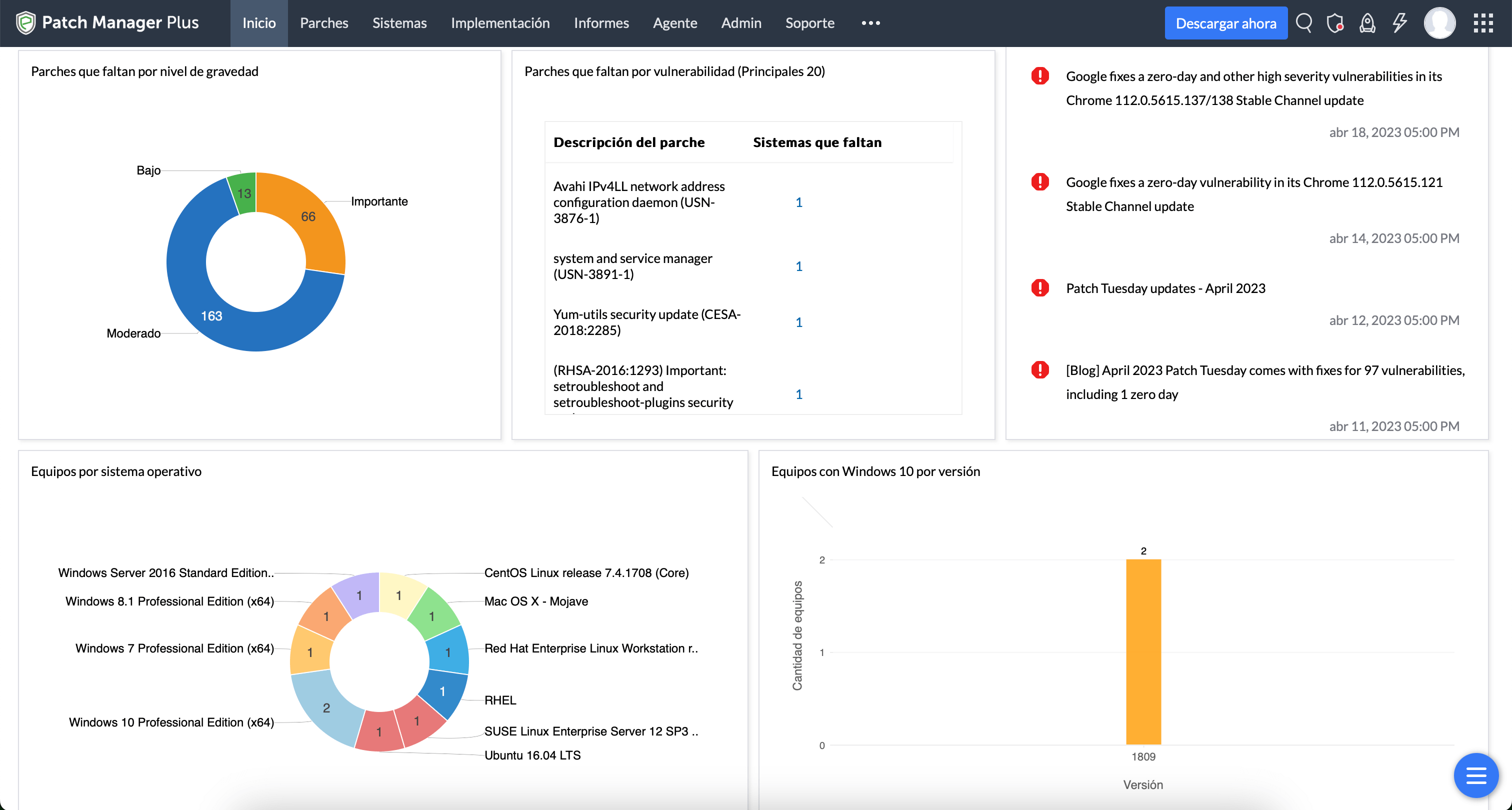Go to the Inicio tab
This screenshot has width=1512, height=810.
259,23
